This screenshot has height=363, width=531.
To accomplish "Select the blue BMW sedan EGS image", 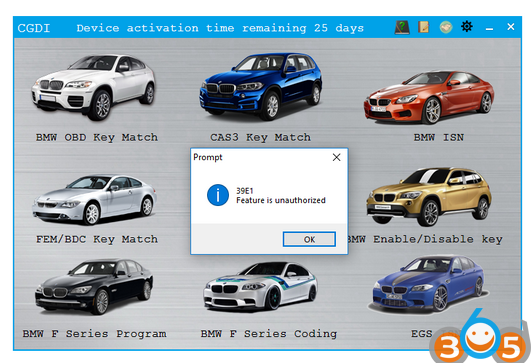I will click(429, 284).
